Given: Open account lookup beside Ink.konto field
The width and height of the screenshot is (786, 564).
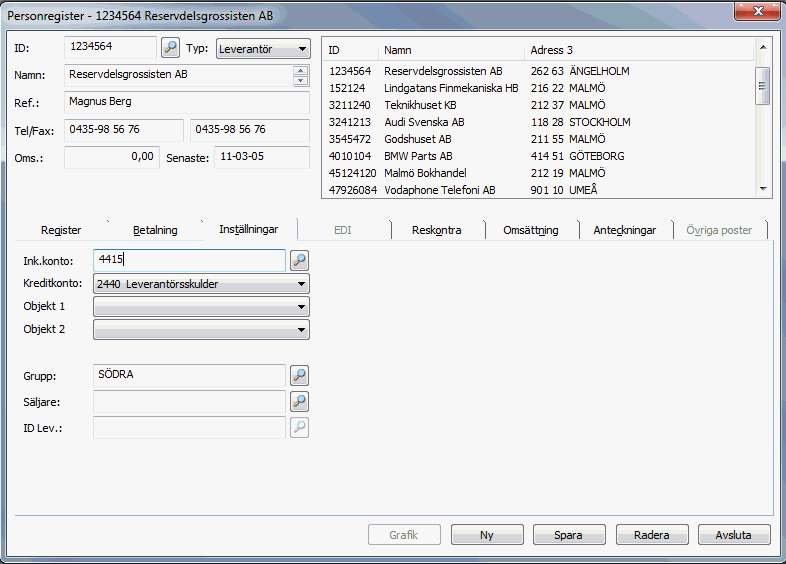Looking at the screenshot, I should coord(299,260).
